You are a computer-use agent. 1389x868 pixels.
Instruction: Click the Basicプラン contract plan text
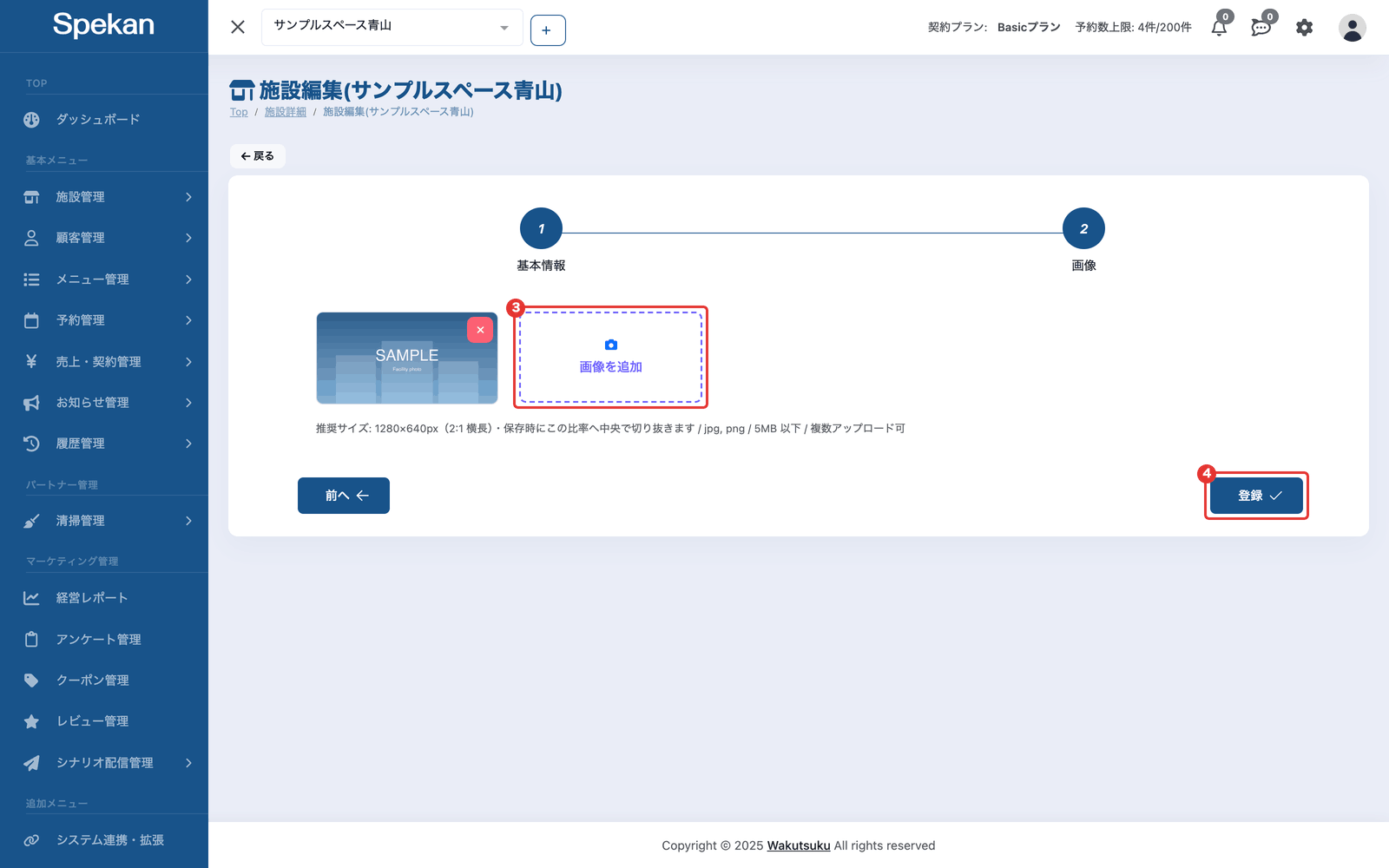coord(1029,28)
